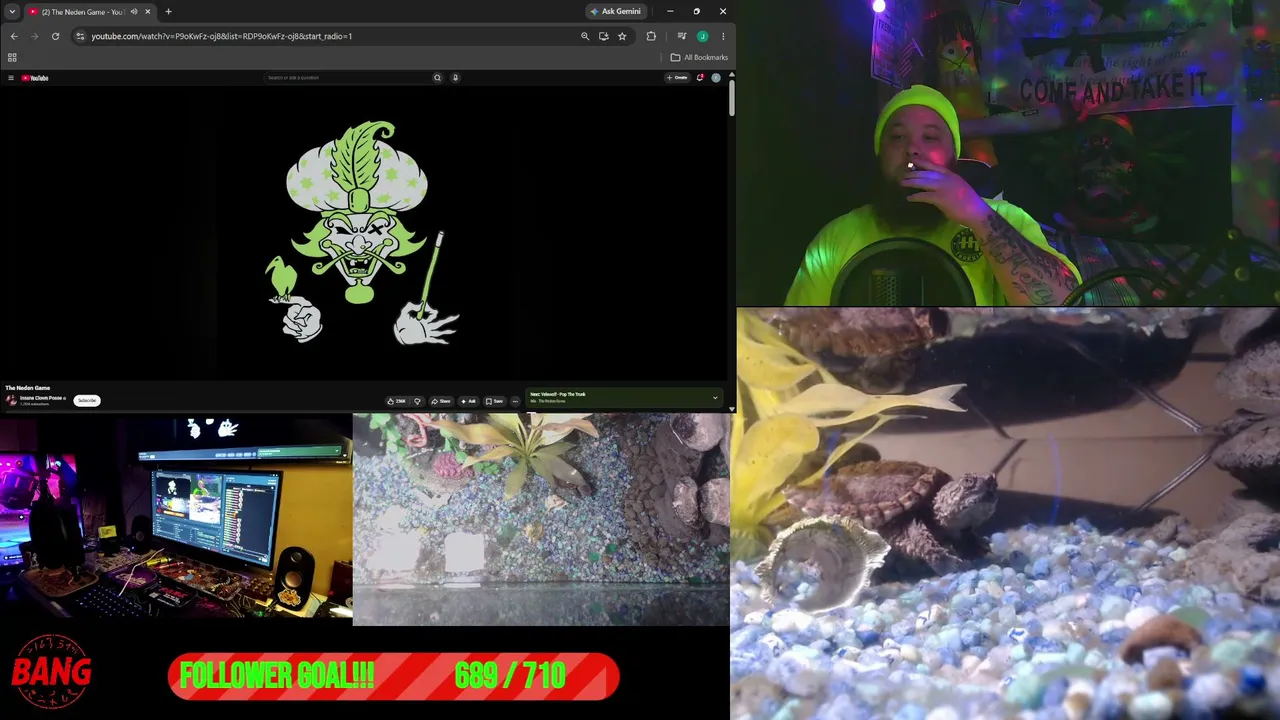
Task: Open the zoom magnifier in address bar
Action: pos(585,36)
